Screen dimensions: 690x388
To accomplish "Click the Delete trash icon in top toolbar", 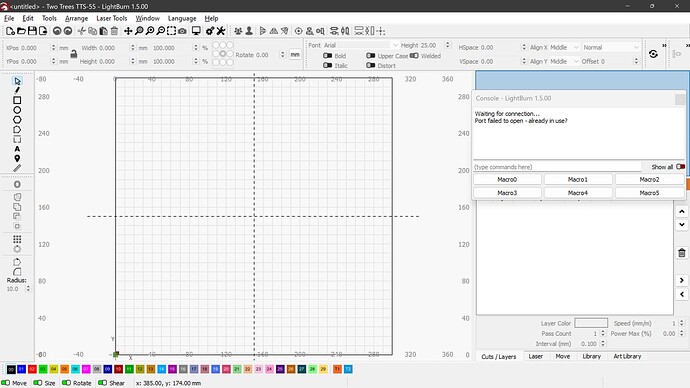I will tap(114, 31).
